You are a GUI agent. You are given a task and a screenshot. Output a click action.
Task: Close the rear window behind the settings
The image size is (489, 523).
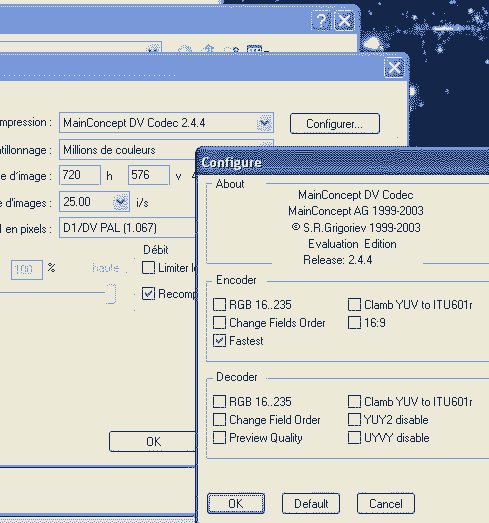[x=344, y=21]
